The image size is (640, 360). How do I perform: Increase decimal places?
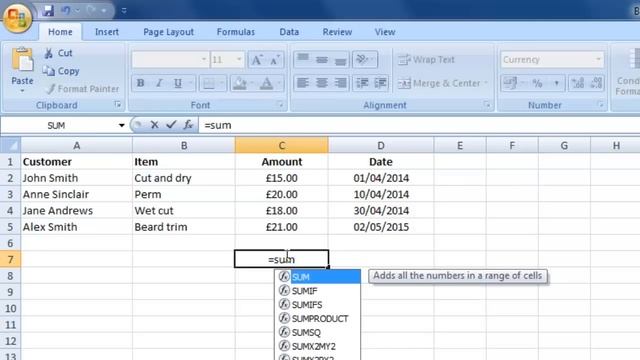click(x=578, y=83)
